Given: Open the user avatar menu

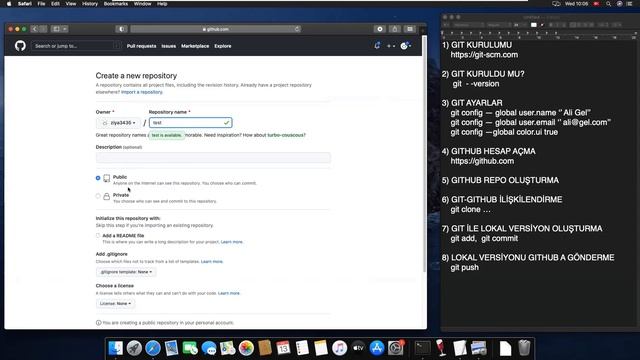Looking at the screenshot, I should [x=405, y=46].
